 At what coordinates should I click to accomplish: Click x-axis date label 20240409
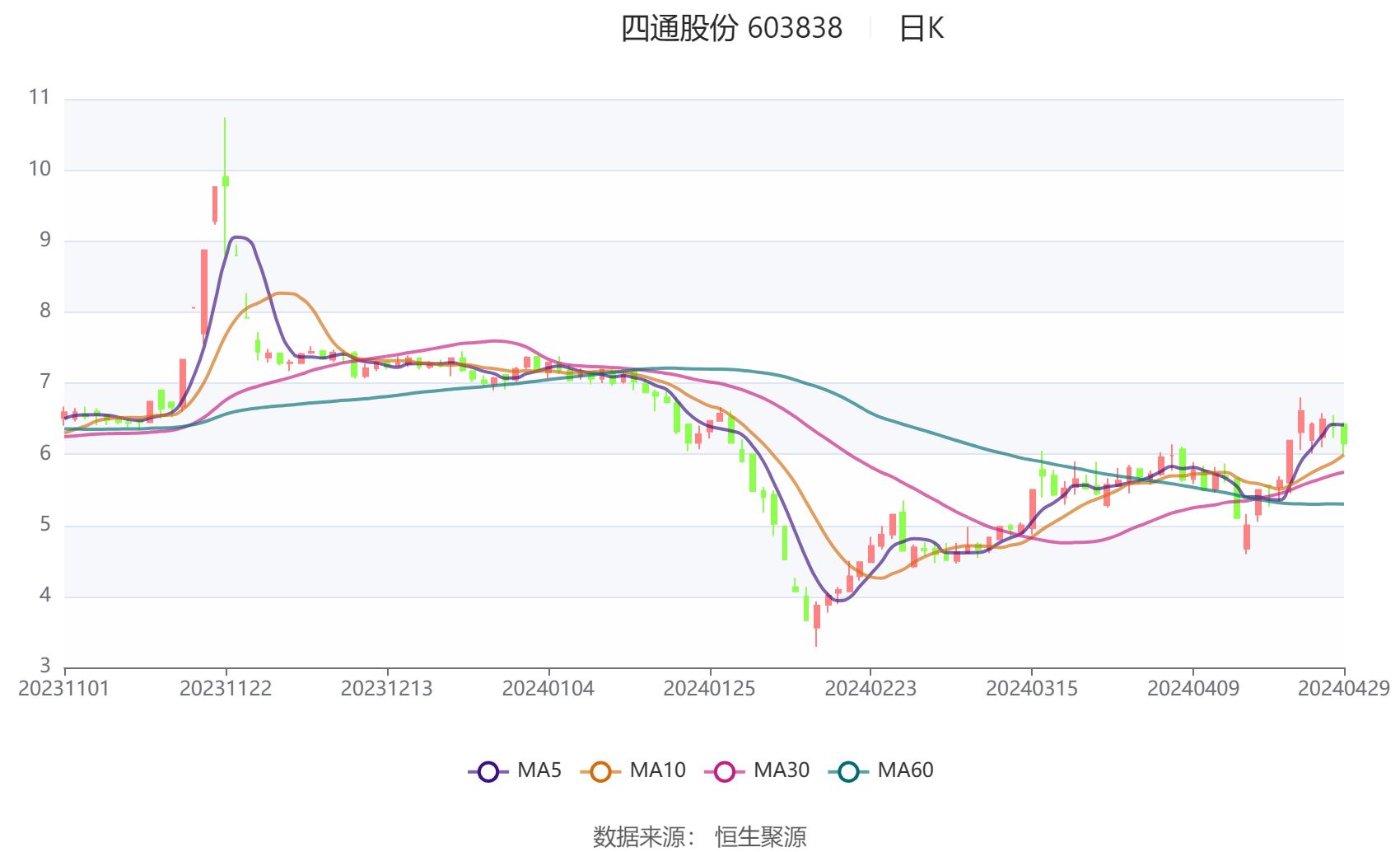[1193, 689]
